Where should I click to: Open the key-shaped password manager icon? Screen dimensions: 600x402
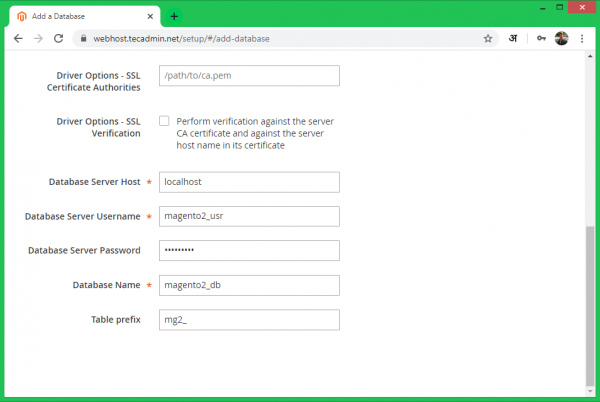point(541,38)
